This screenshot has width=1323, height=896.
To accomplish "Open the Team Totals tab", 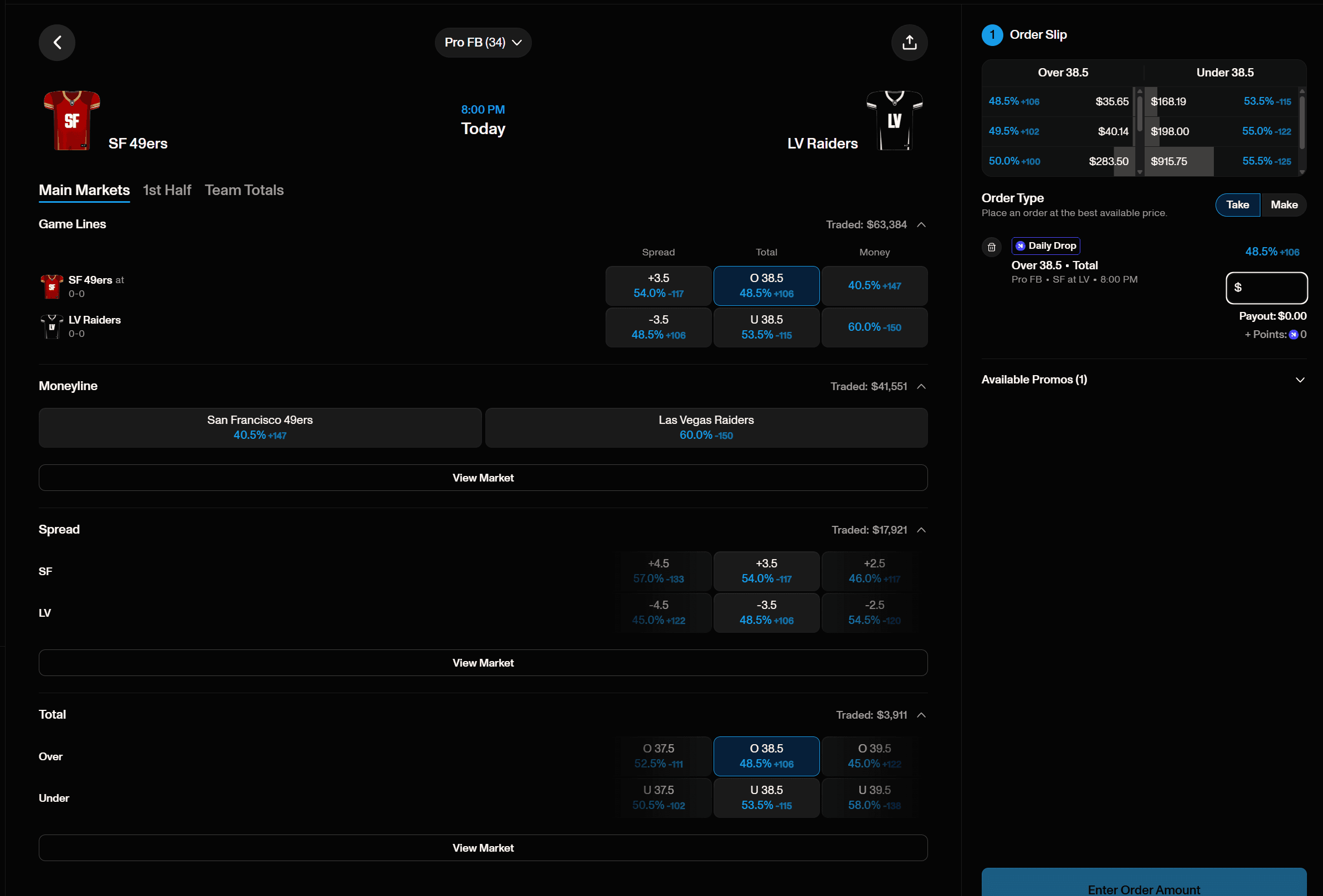I will tap(244, 190).
